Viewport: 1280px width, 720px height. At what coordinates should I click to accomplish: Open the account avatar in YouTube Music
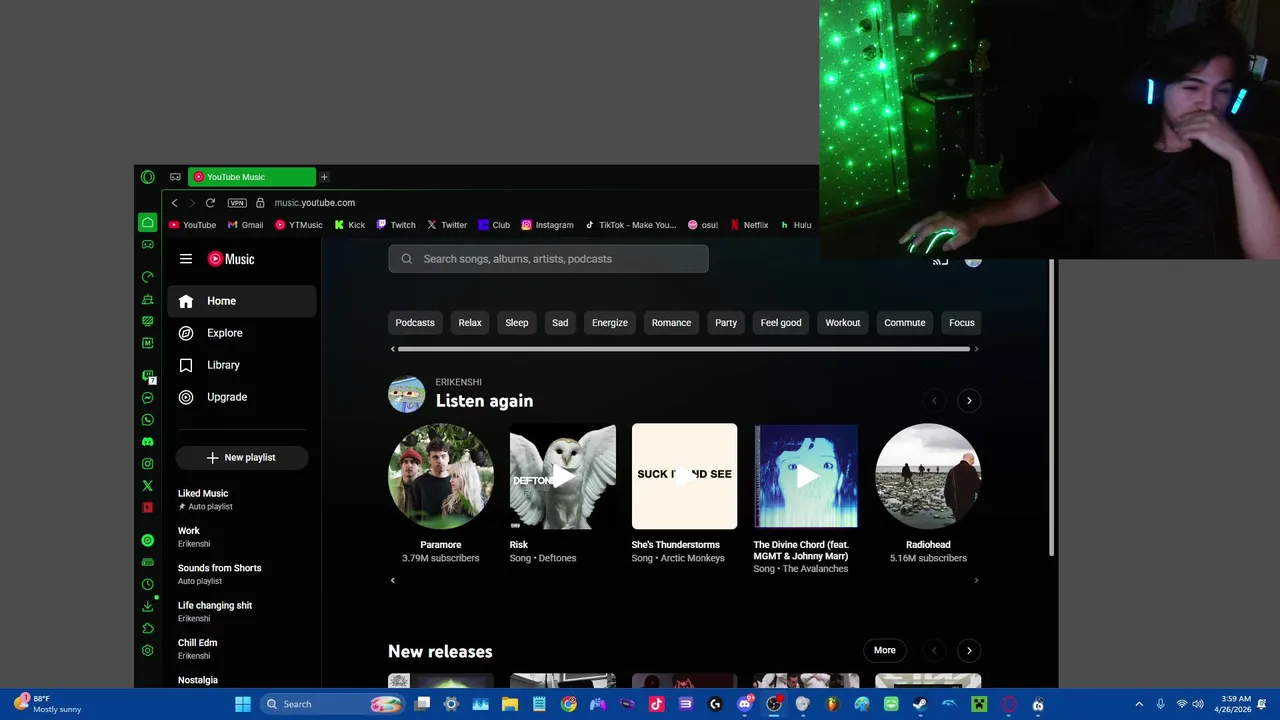[973, 262]
